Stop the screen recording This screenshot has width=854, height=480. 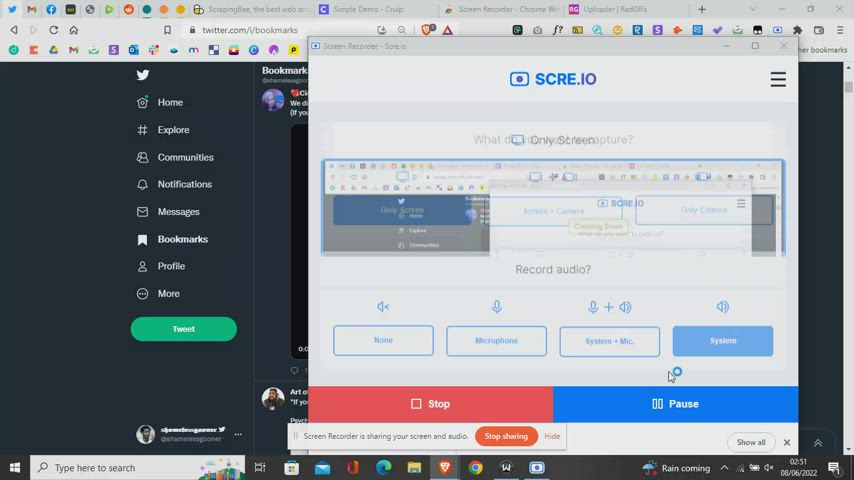click(430, 404)
